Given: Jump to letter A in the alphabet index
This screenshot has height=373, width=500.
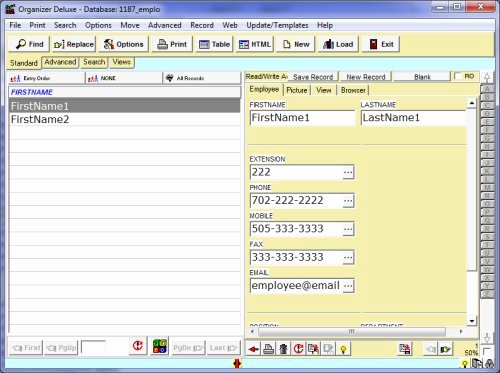Looking at the screenshot, I should click(x=487, y=89).
